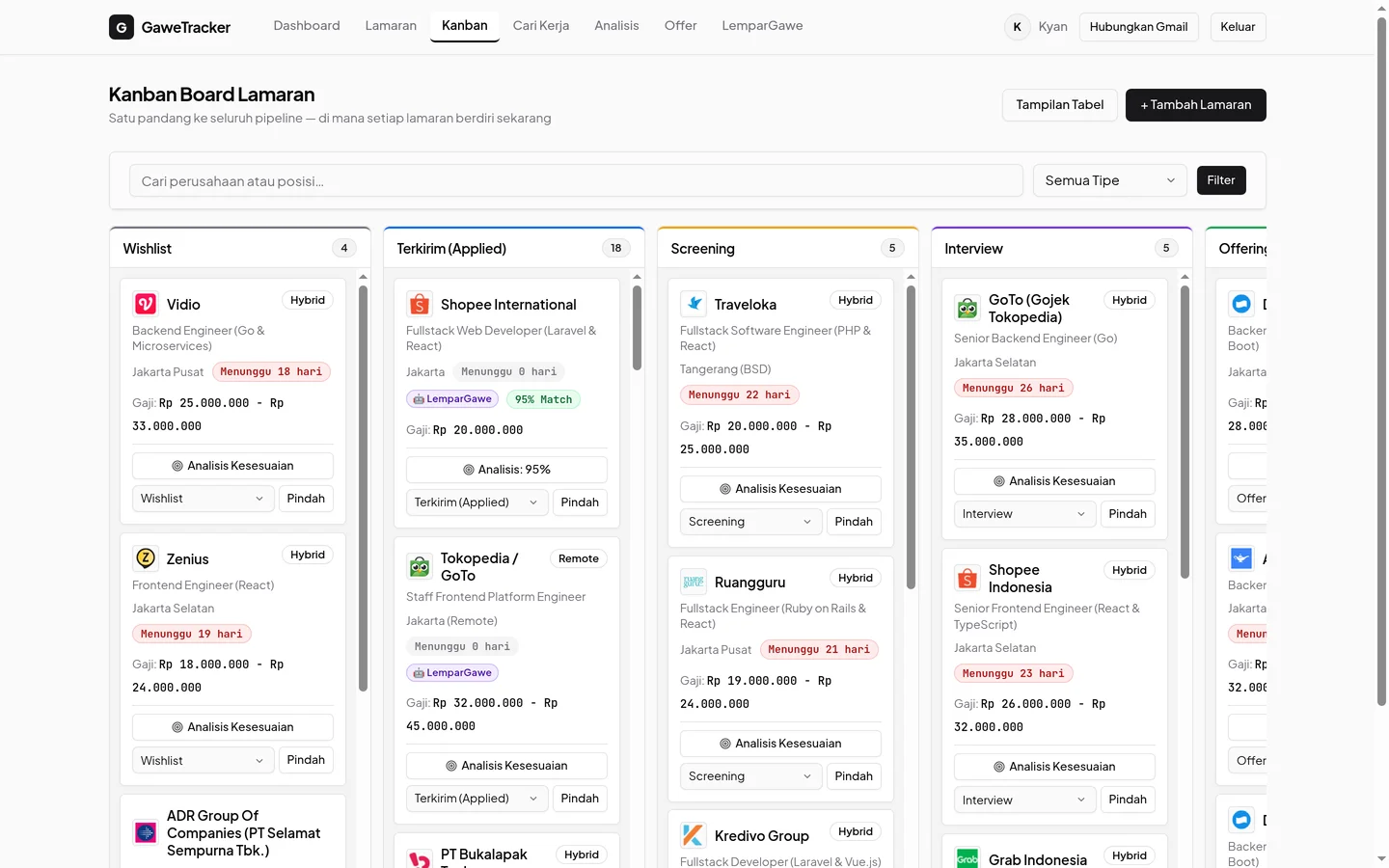Click the Tokopedia / GoTo logo icon
Viewport: 1389px width, 868px height.
(420, 566)
